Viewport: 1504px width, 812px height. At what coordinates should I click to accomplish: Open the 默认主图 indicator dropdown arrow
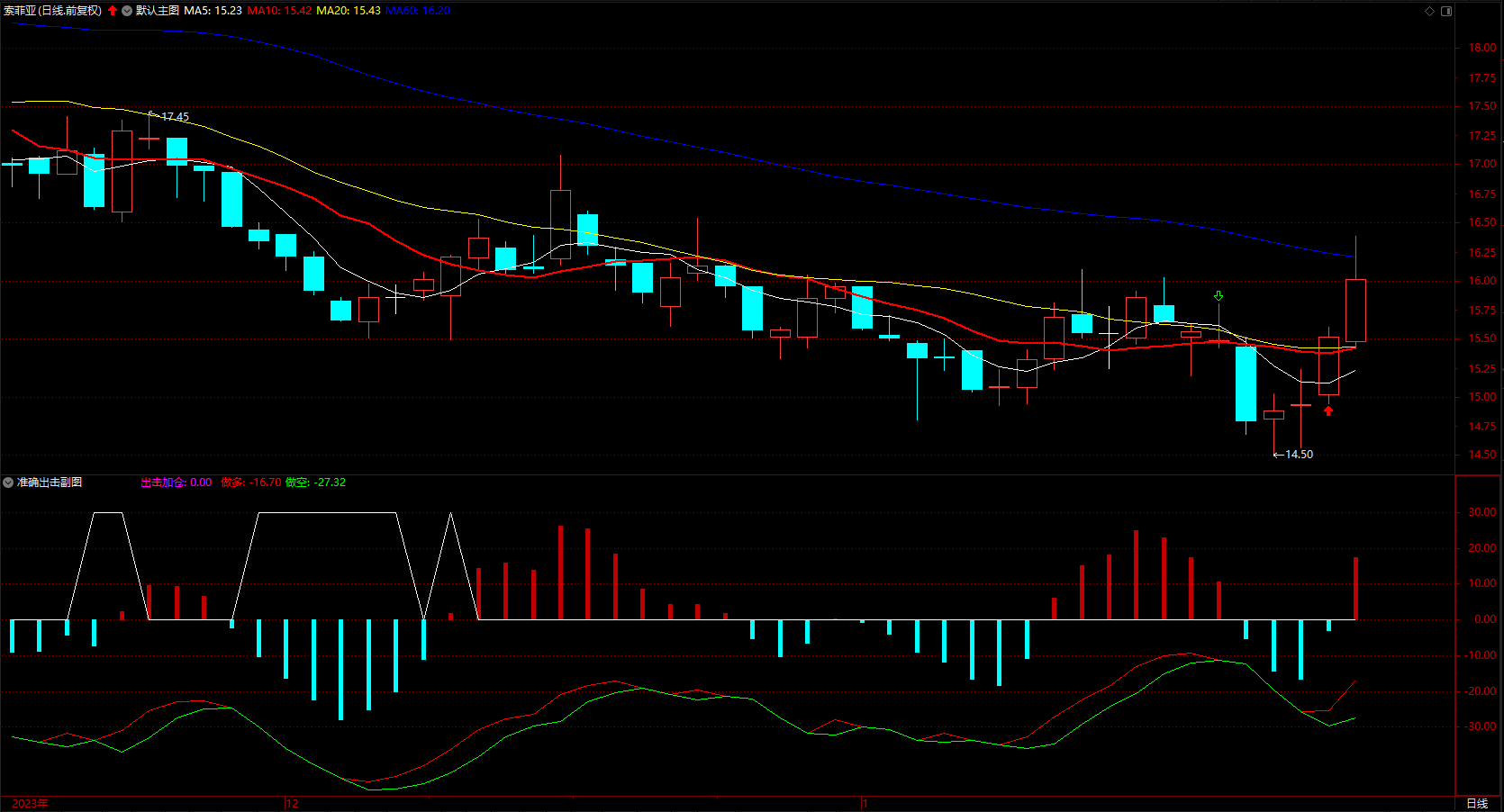(127, 11)
